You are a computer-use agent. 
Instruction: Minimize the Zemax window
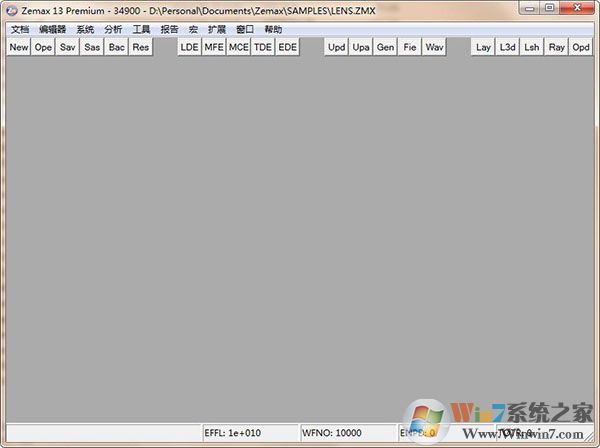coord(530,8)
